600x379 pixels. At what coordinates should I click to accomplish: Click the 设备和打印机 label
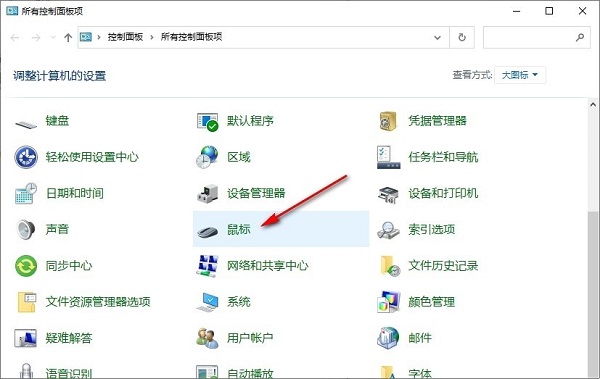click(x=443, y=193)
